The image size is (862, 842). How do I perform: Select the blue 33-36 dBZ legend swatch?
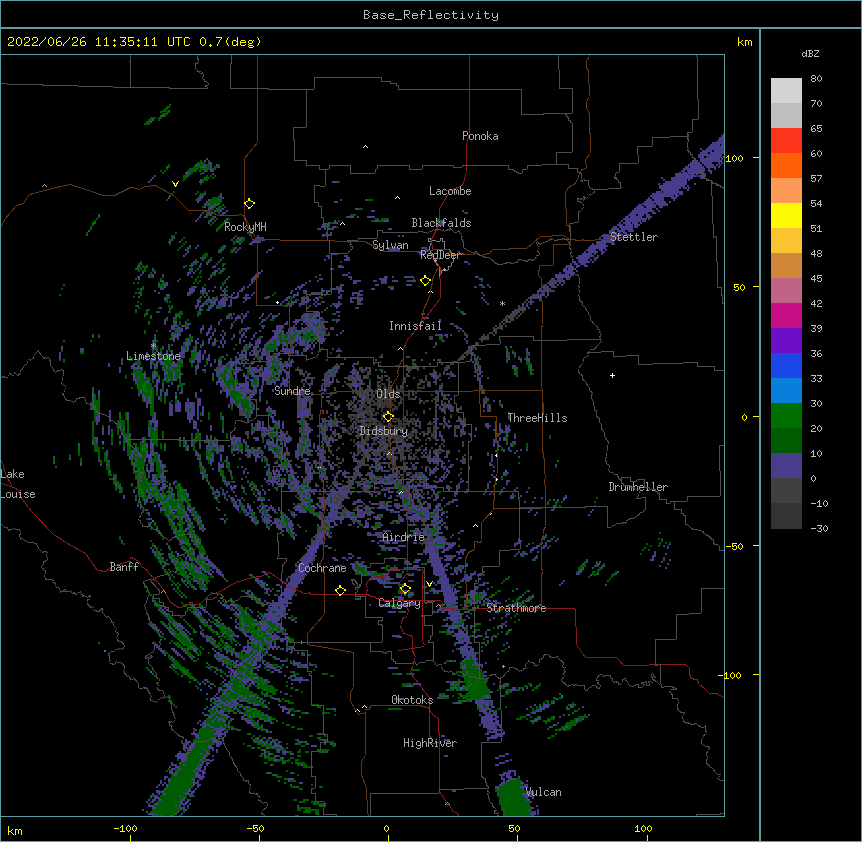[x=786, y=365]
